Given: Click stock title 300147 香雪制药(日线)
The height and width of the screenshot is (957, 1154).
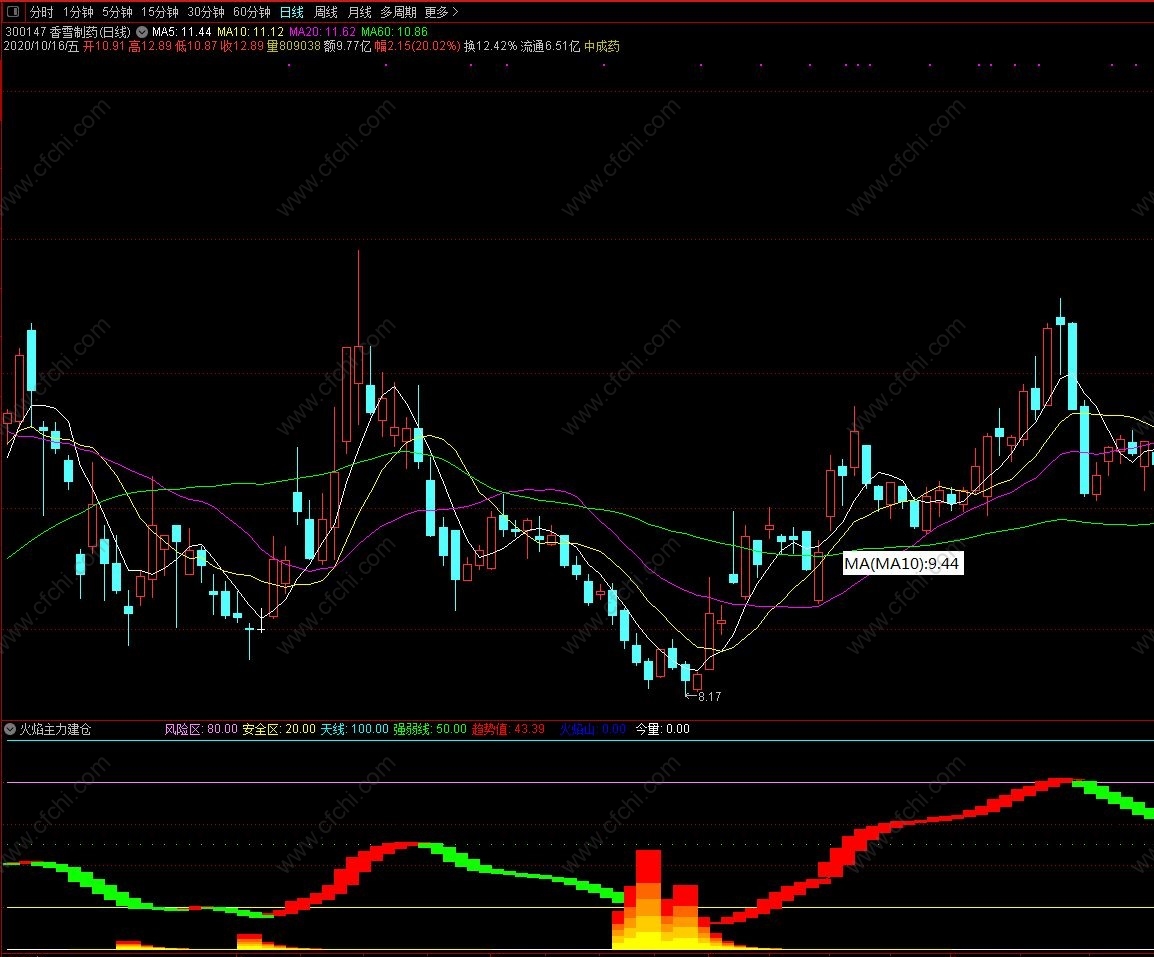Looking at the screenshot, I should click(x=68, y=32).
